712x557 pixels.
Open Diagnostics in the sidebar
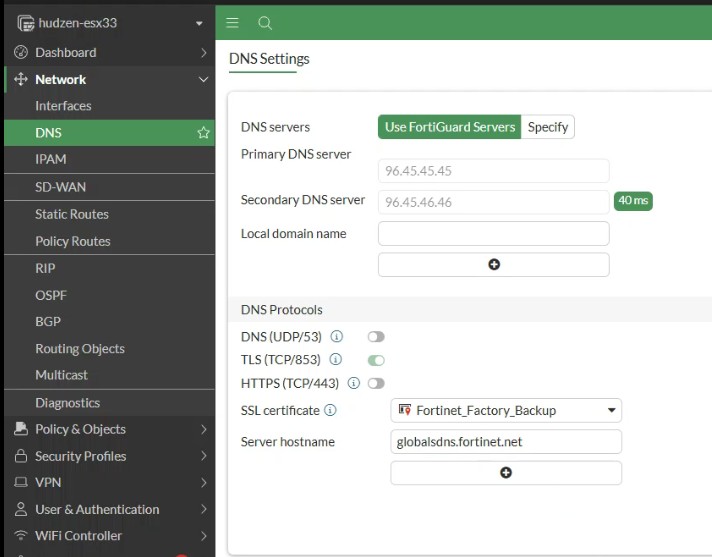[109, 403]
